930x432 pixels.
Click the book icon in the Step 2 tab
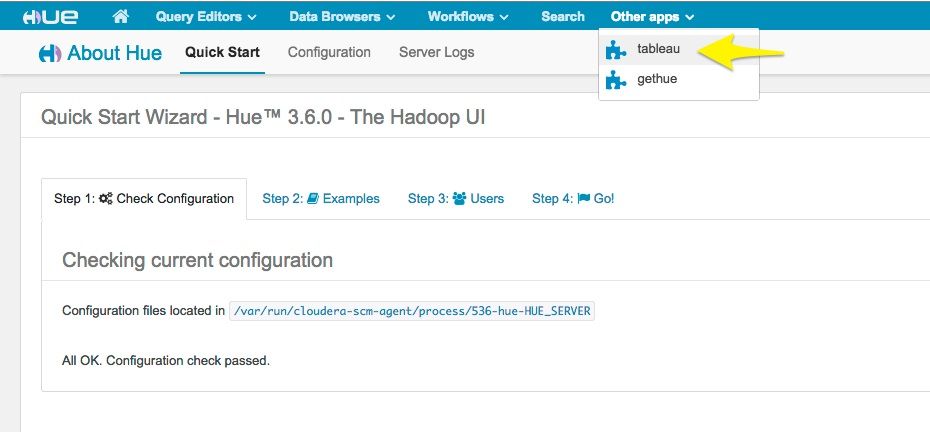tap(313, 199)
